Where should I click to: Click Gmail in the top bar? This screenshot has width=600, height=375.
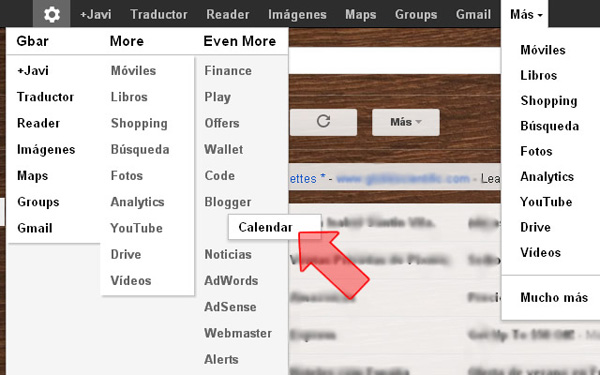[473, 15]
